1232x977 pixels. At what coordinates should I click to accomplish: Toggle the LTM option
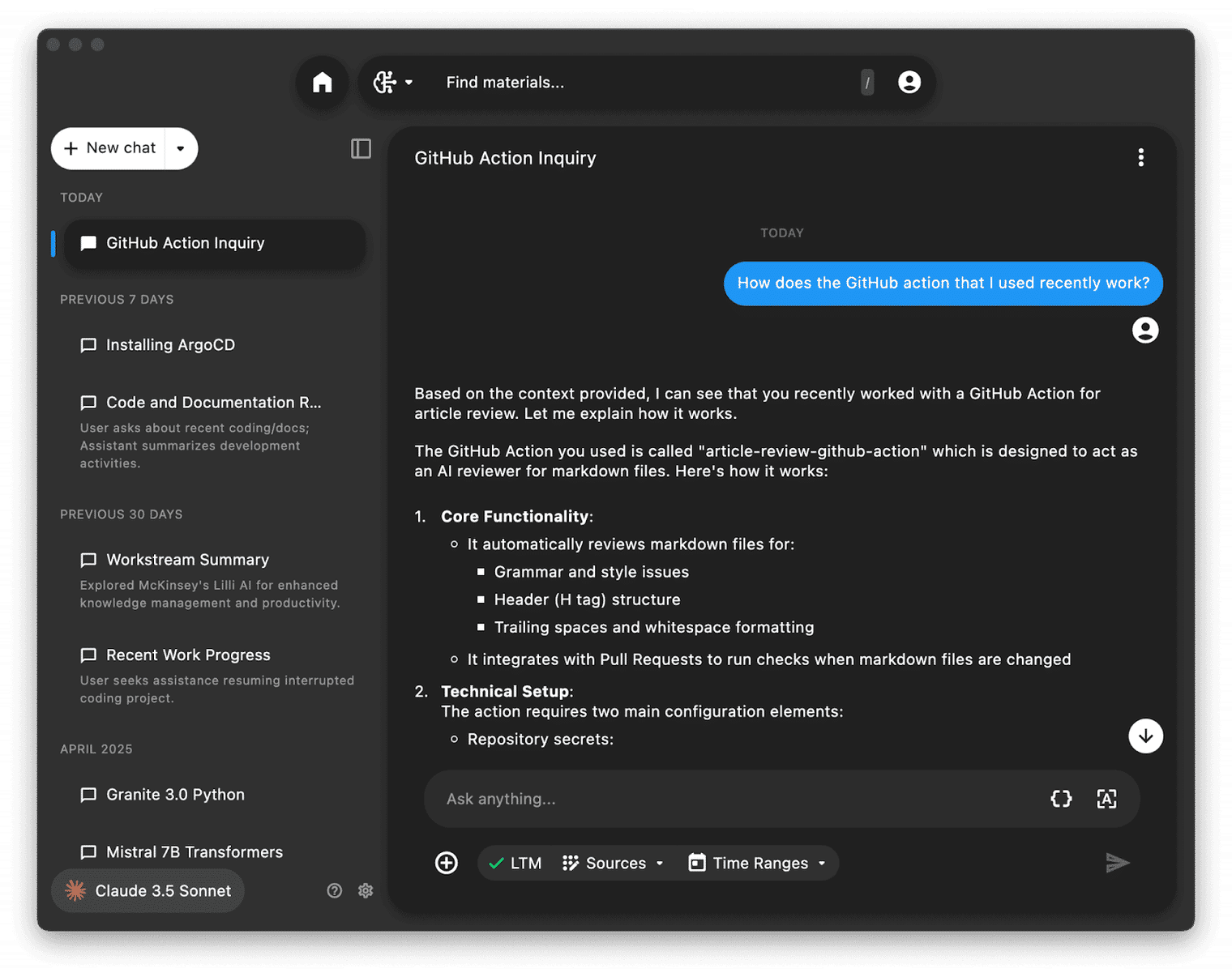[515, 863]
